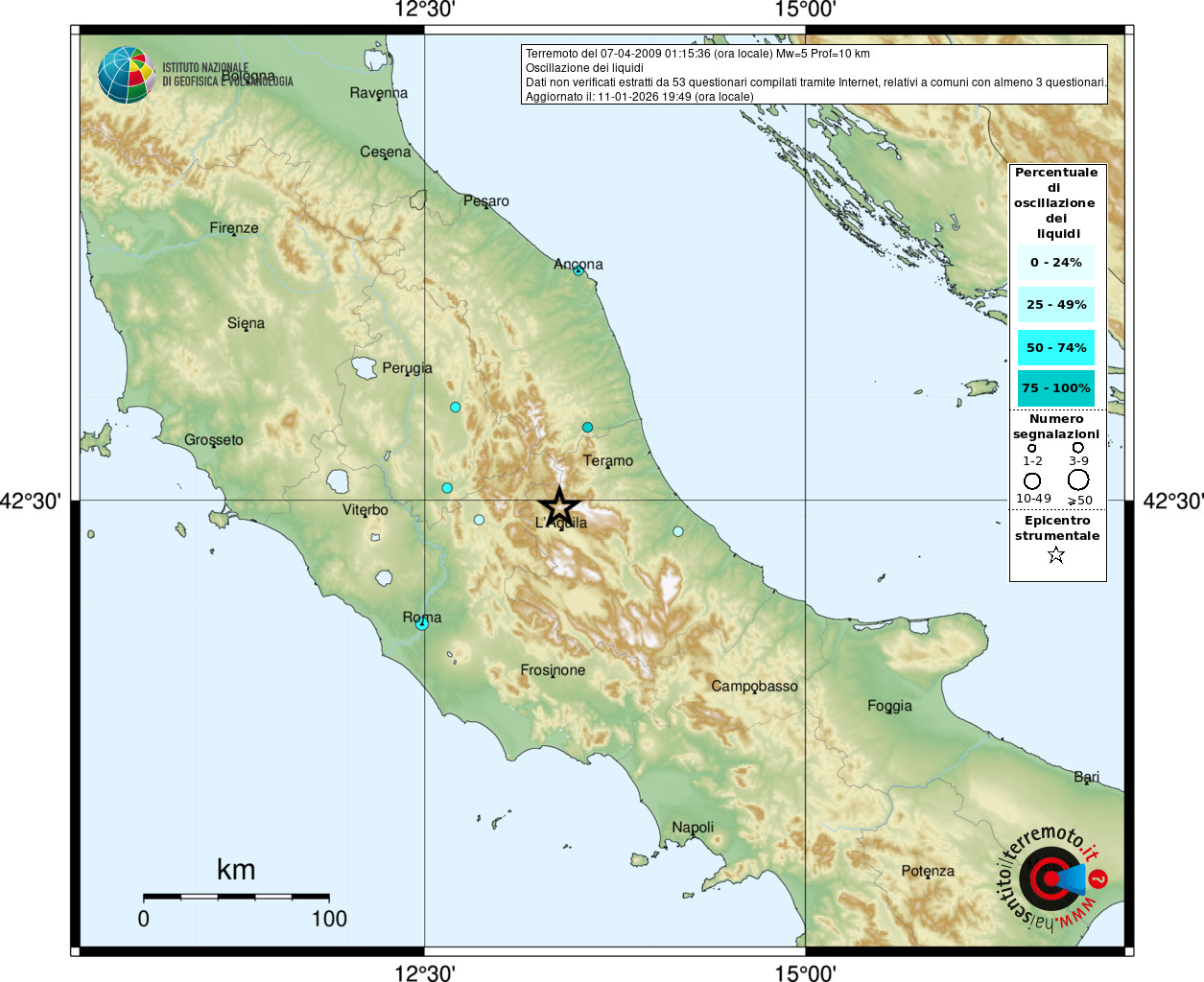Click the Ancona city label

[x=578, y=264]
